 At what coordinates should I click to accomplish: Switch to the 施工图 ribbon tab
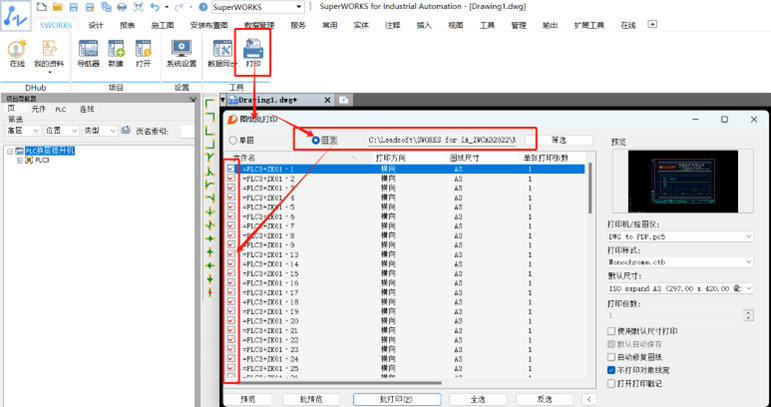click(162, 25)
